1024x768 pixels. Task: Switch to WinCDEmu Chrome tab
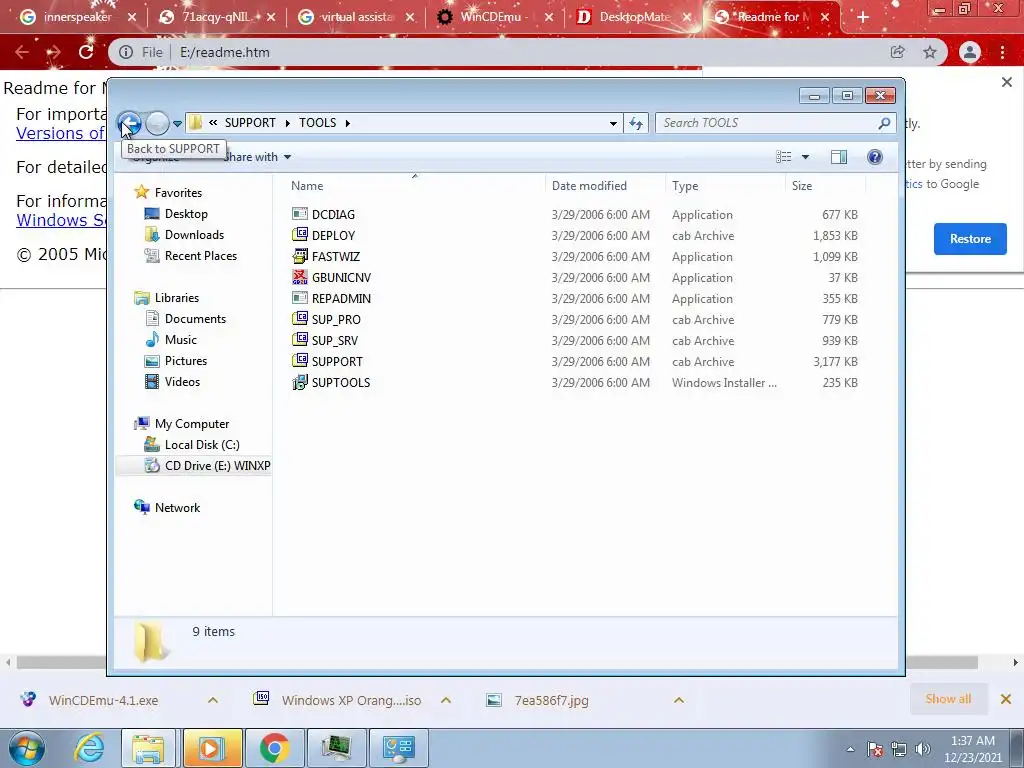click(494, 17)
